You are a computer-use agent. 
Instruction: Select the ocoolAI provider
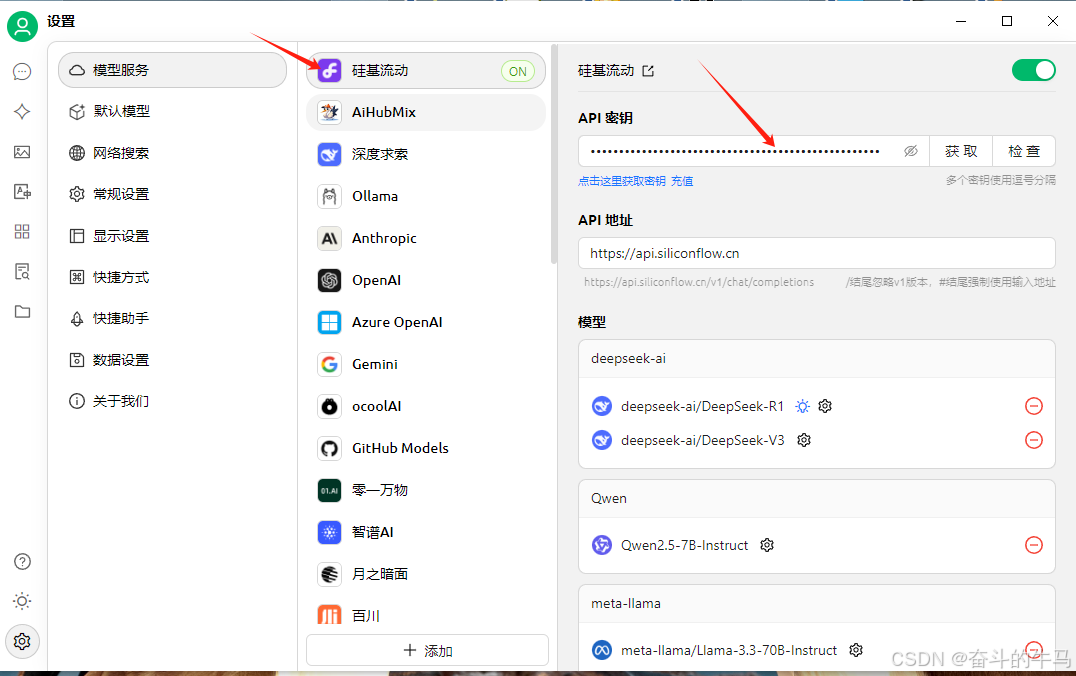425,406
